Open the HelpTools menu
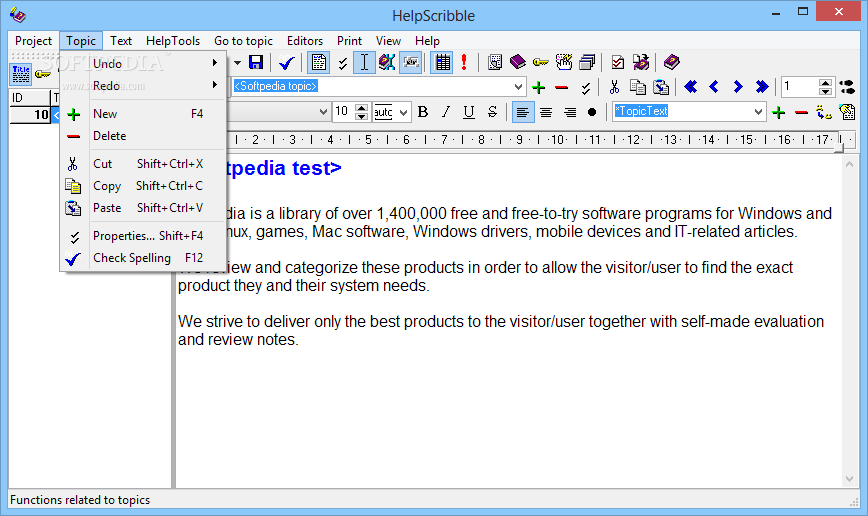The width and height of the screenshot is (868, 516). tap(173, 41)
